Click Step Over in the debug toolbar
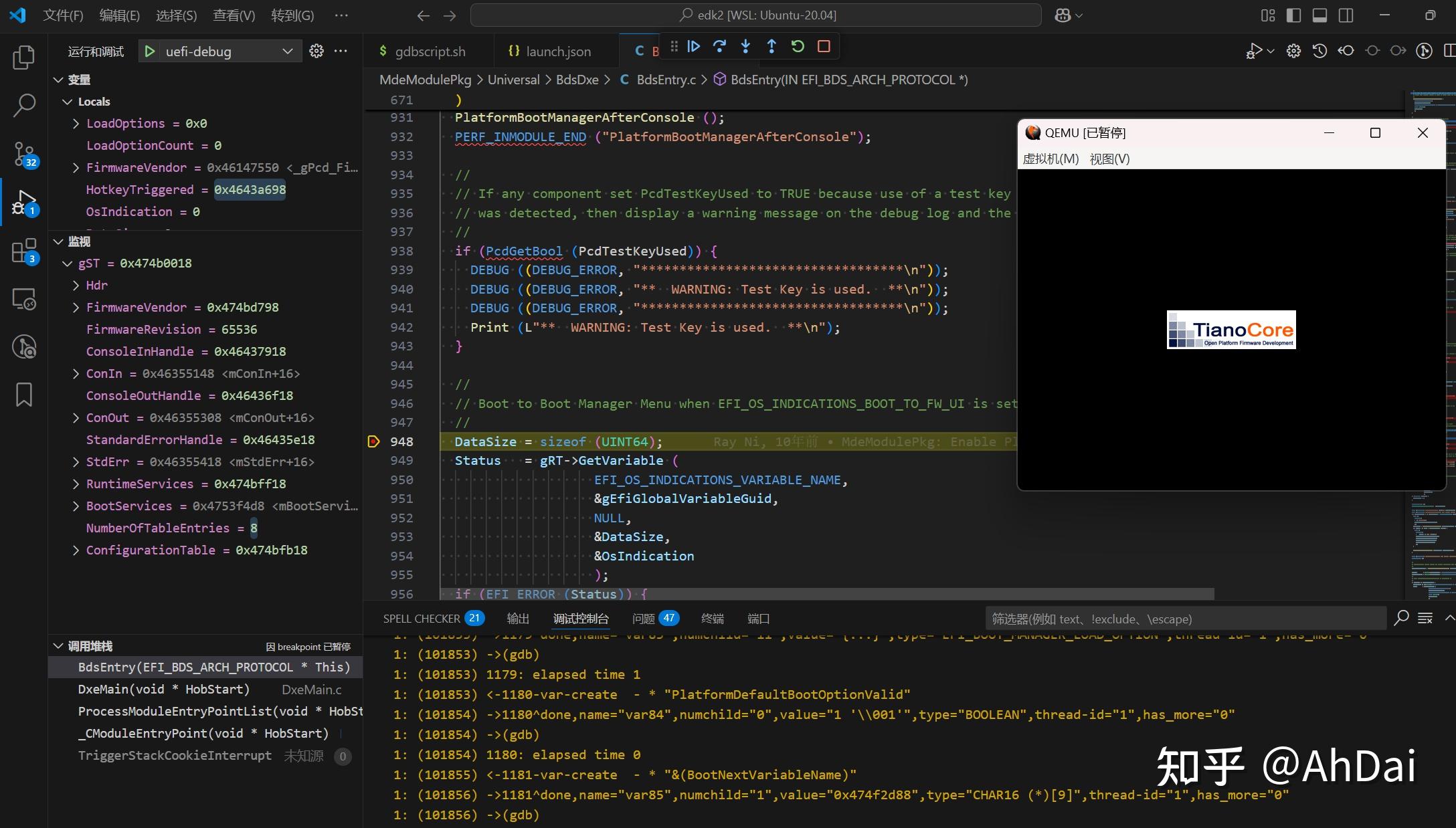Image resolution: width=1456 pixels, height=828 pixels. [719, 46]
